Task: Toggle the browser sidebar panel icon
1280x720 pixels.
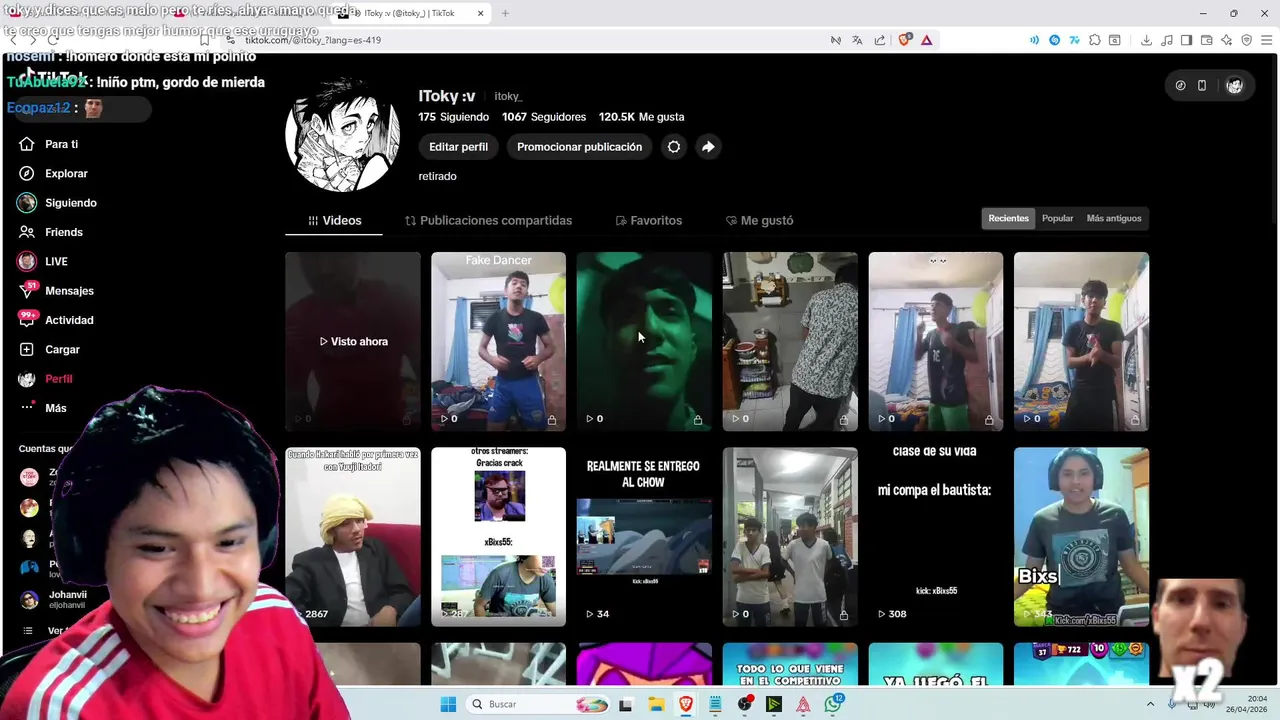Action: [x=1186, y=40]
